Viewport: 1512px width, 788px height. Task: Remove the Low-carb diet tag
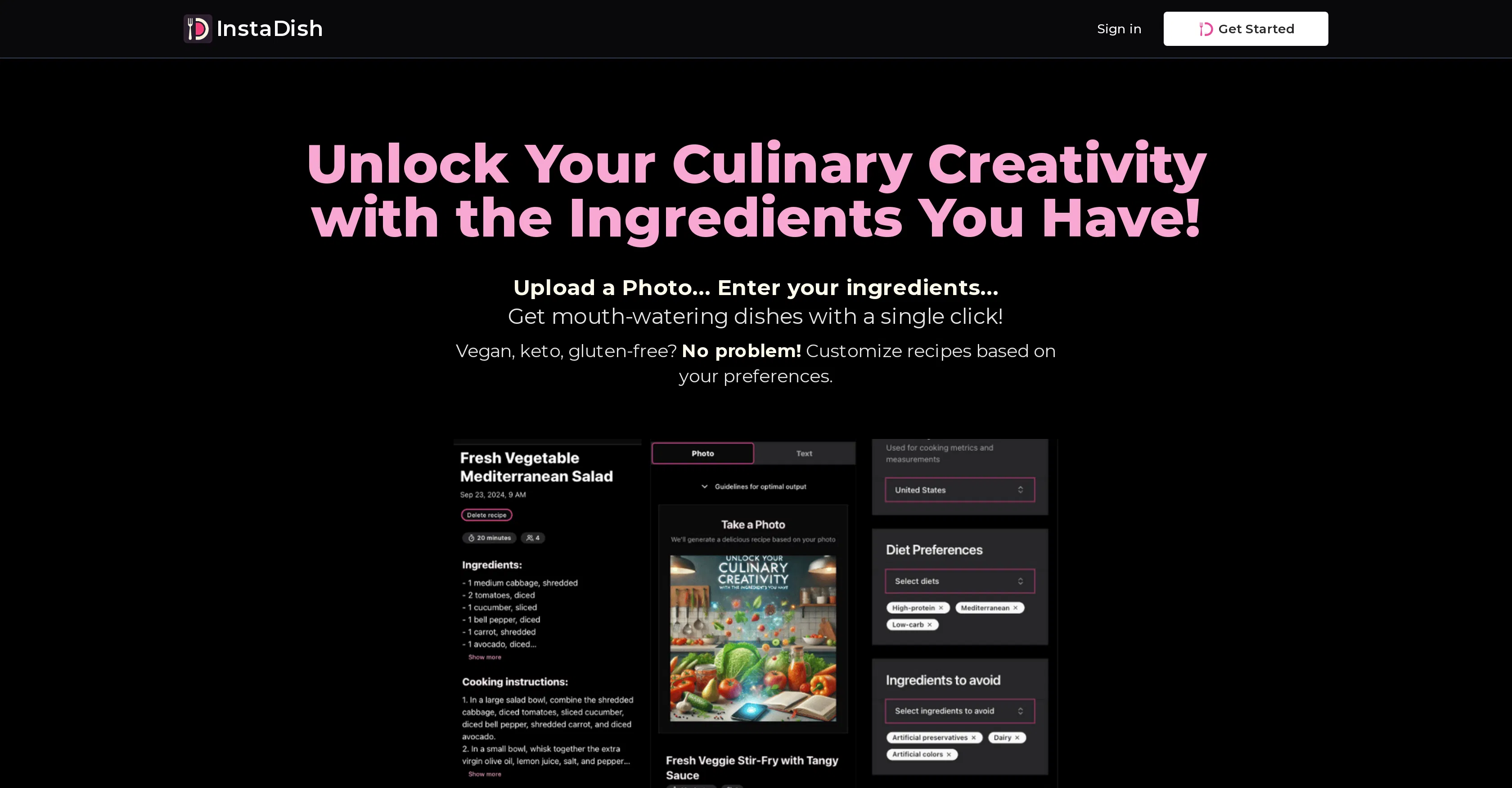coord(930,625)
